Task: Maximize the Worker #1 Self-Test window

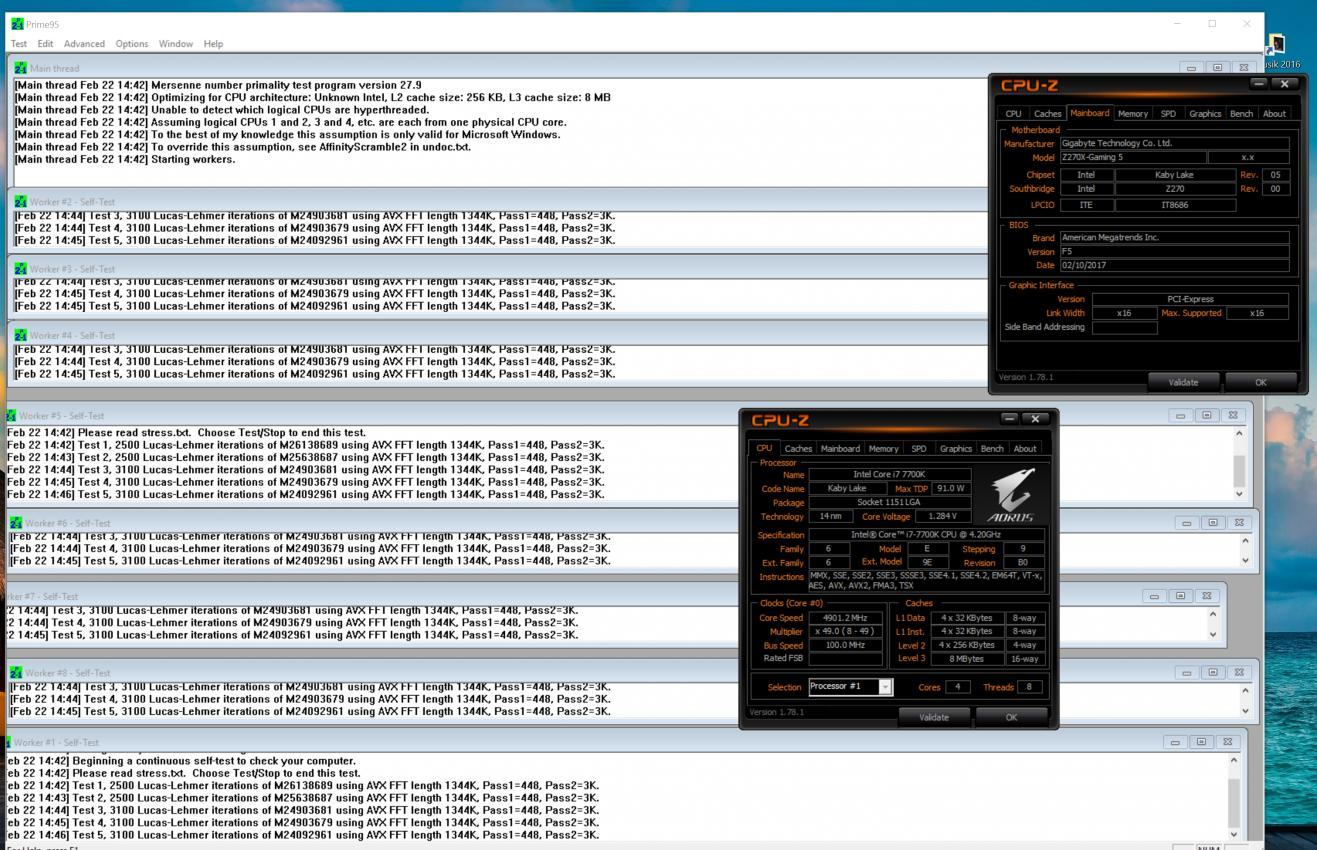Action: click(x=1201, y=742)
